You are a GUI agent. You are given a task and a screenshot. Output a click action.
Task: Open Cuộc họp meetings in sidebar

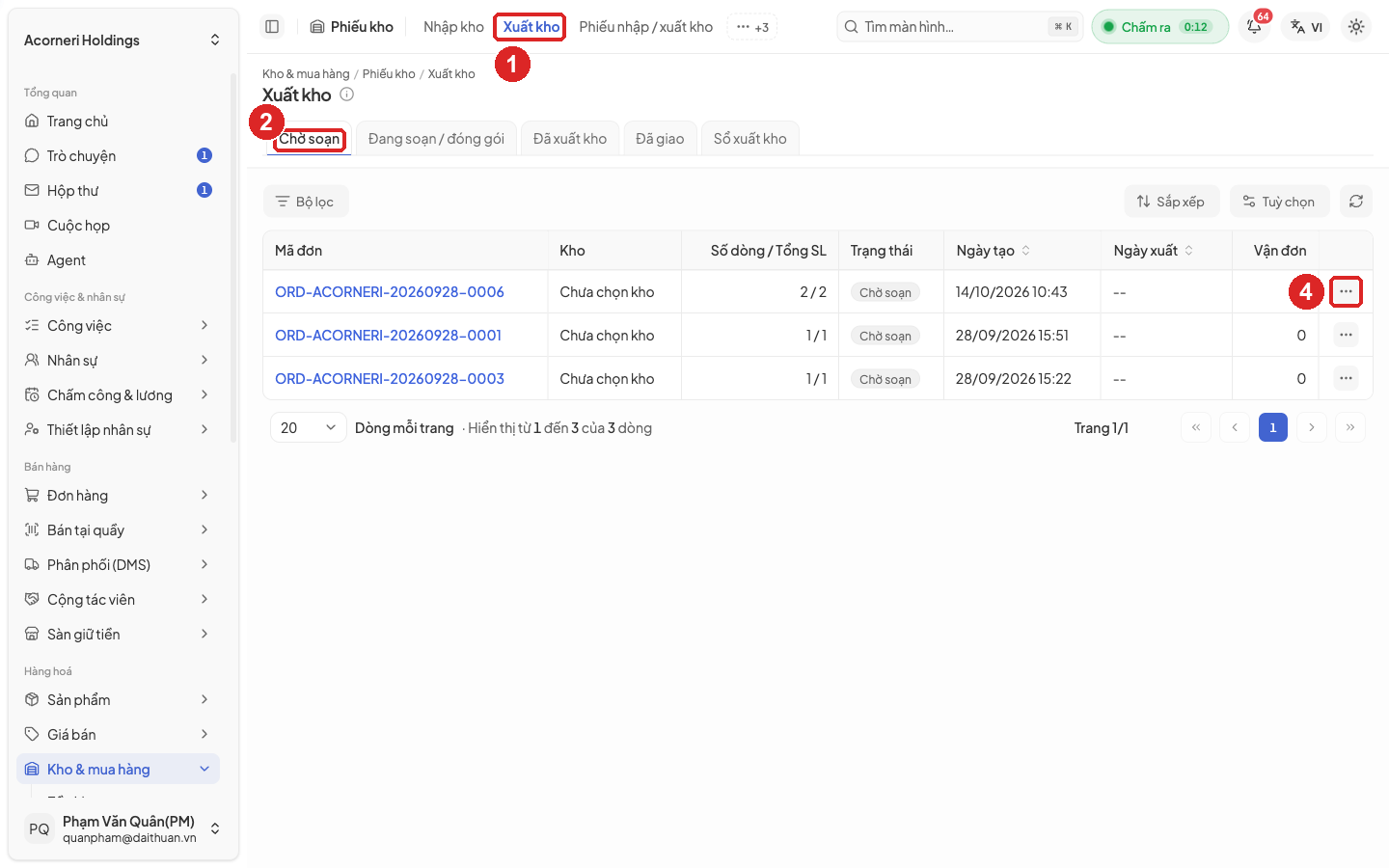[x=118, y=226]
